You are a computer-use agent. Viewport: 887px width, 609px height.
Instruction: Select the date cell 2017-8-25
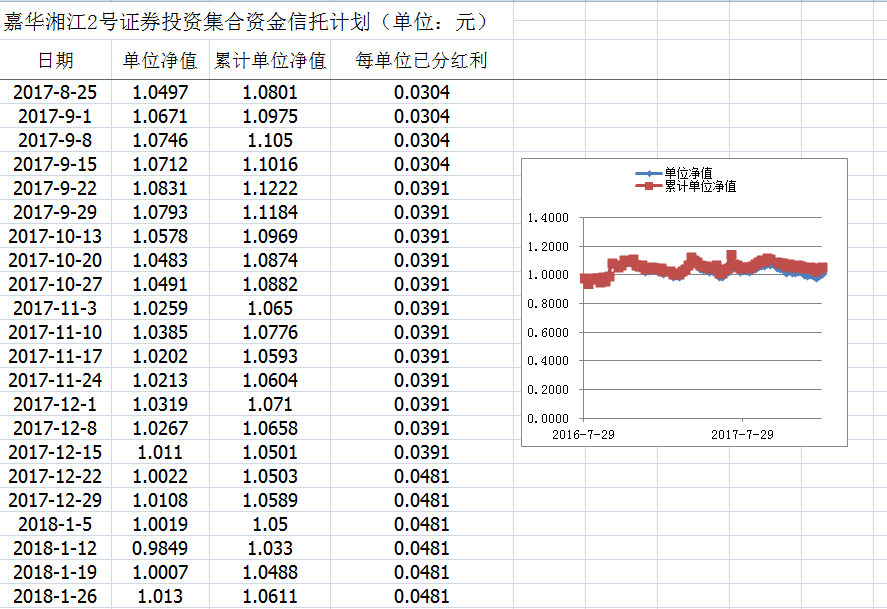pos(55,92)
